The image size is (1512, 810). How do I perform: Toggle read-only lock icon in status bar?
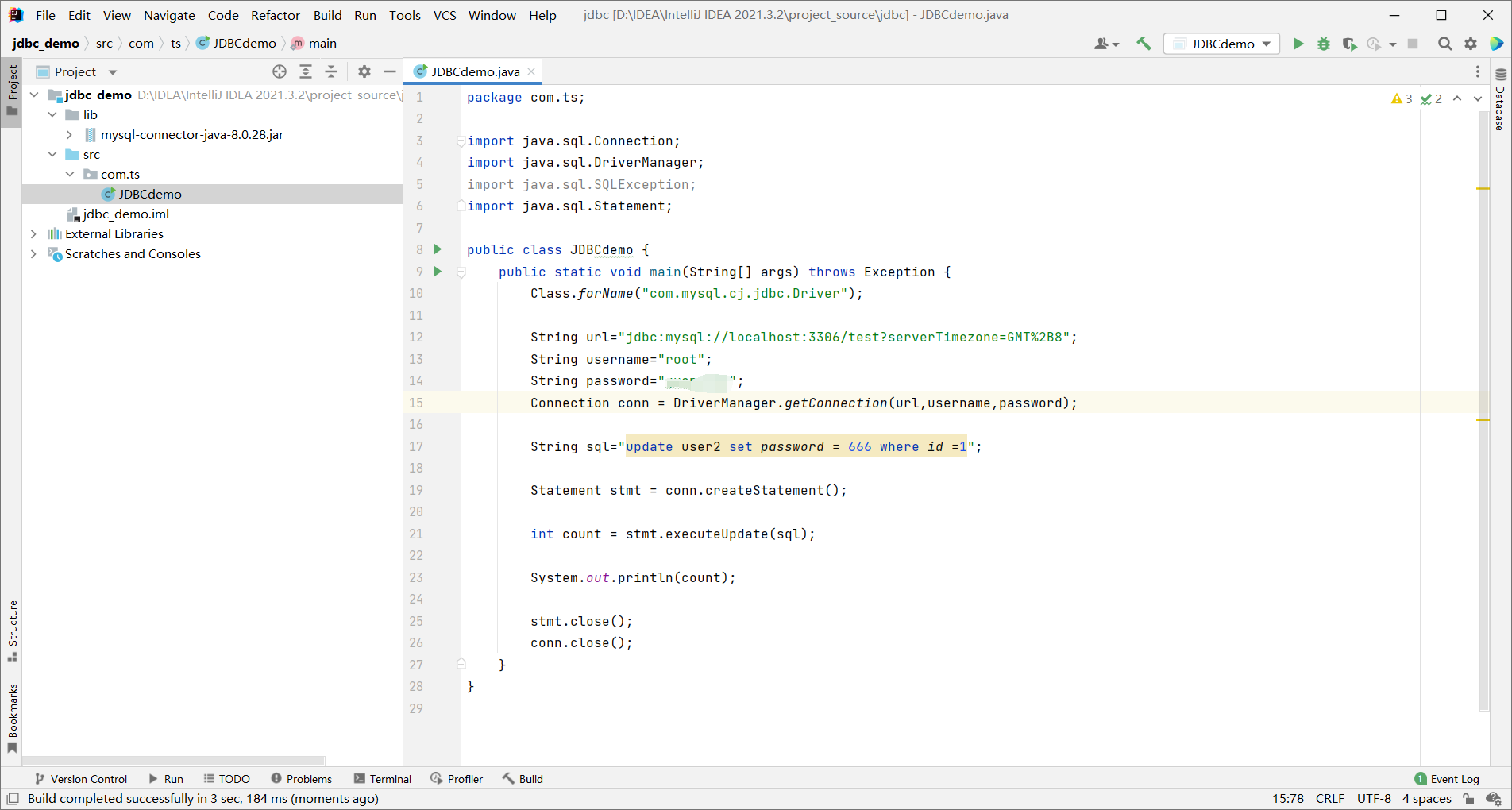pyautogui.click(x=1468, y=799)
